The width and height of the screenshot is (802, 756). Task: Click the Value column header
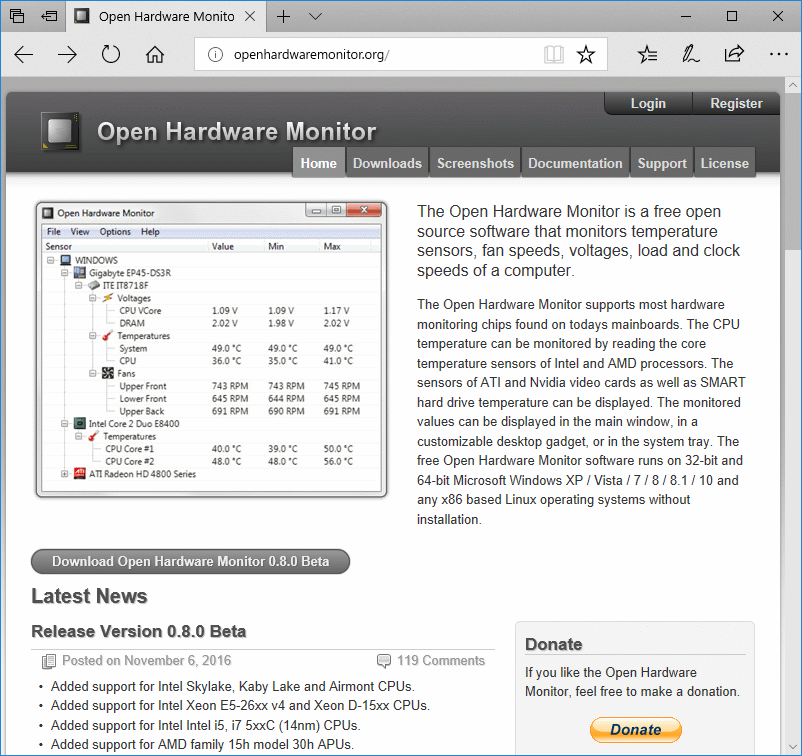tap(223, 247)
